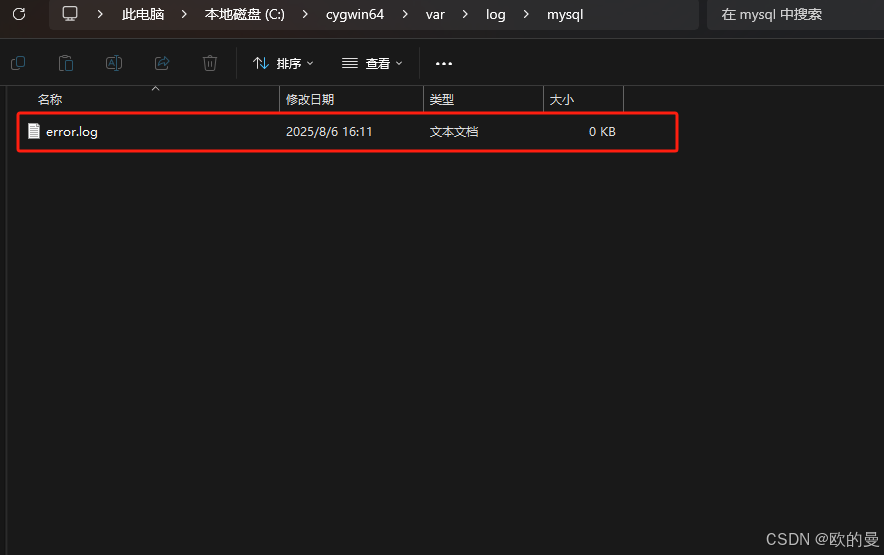Expand chevron after var breadcrumb
The width and height of the screenshot is (884, 555).
click(465, 14)
